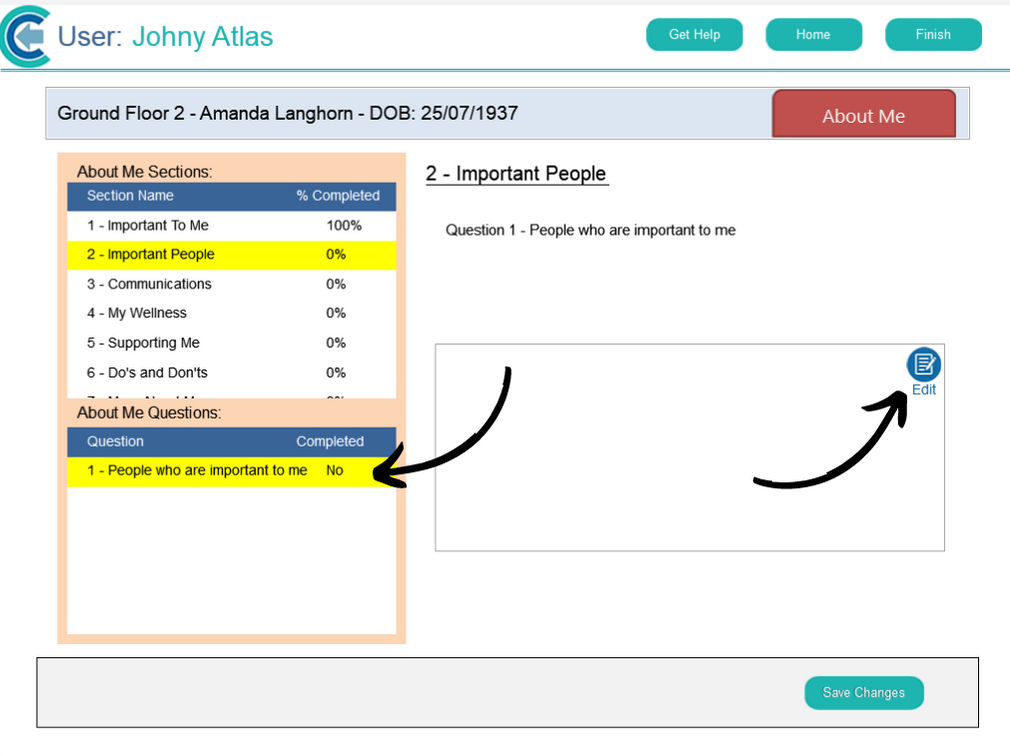1010x756 pixels.
Task: Save Changes at the bottom bar
Action: [863, 692]
